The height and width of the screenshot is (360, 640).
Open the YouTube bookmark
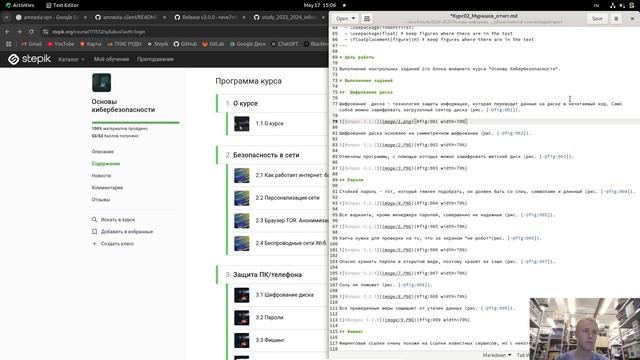(61, 44)
